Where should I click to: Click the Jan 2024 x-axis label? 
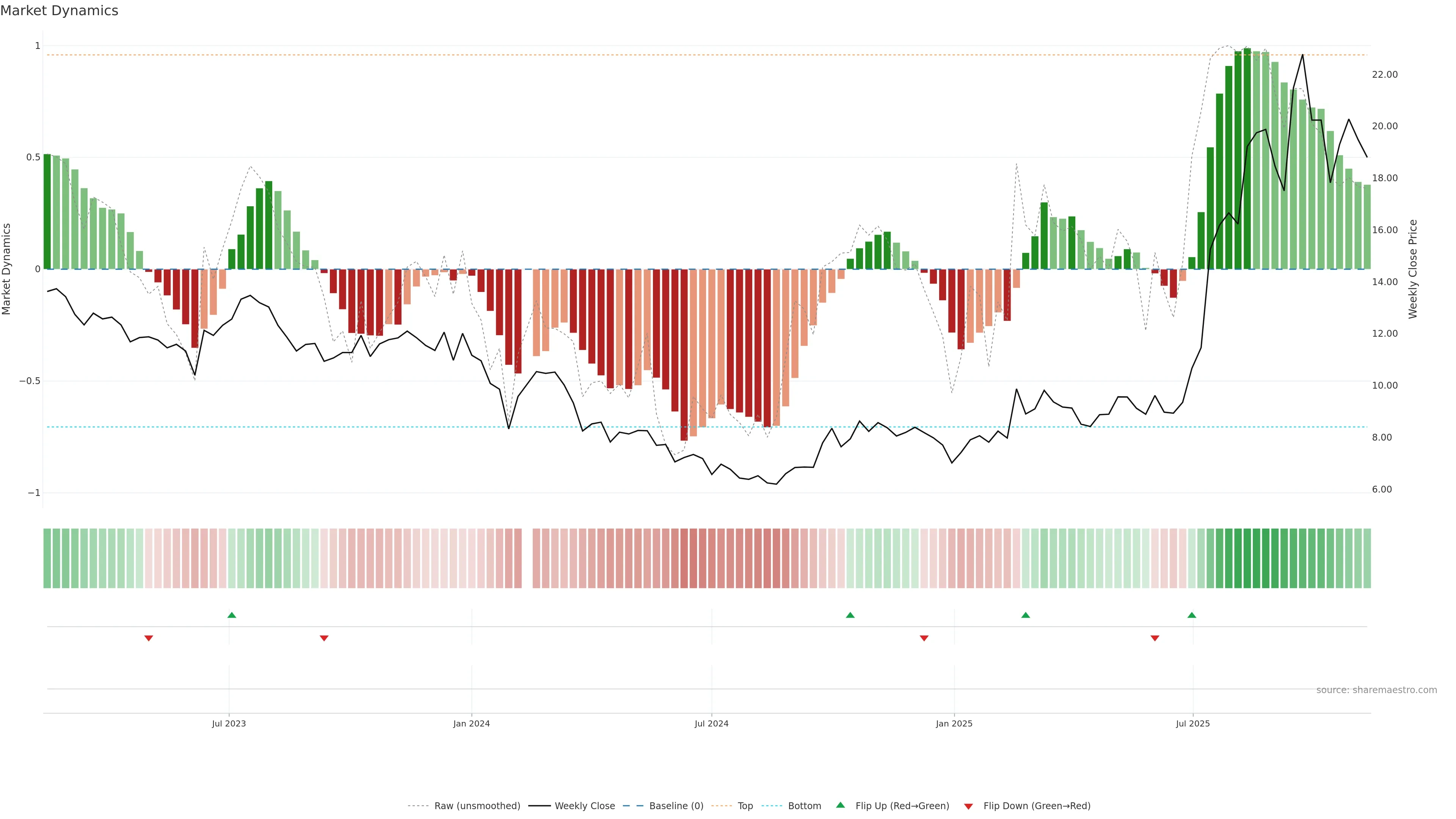point(471,723)
